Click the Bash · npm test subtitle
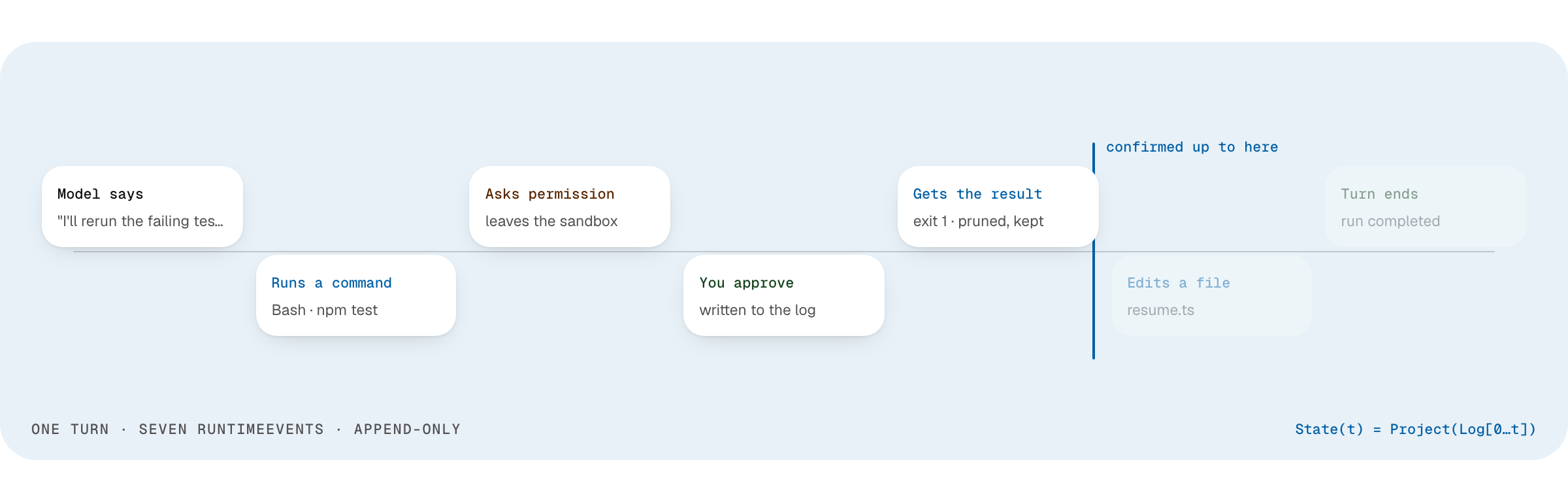 click(x=325, y=310)
